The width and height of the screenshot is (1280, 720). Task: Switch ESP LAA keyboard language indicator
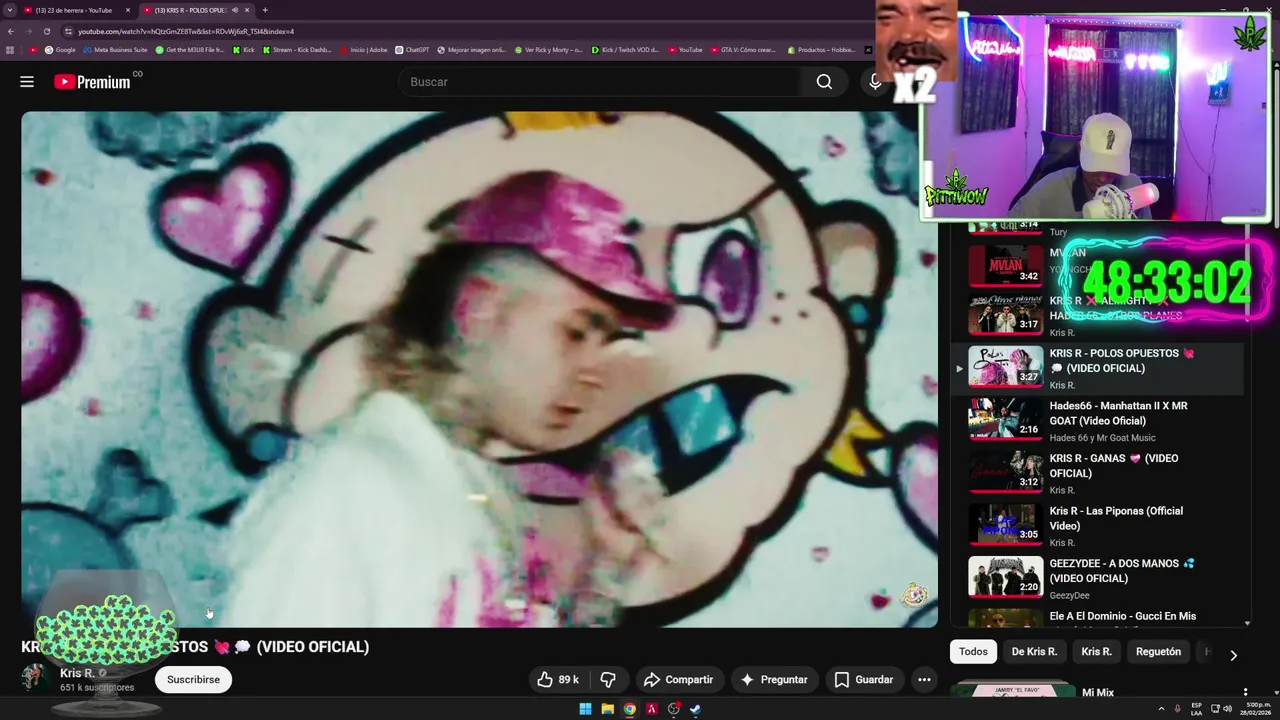click(1196, 709)
